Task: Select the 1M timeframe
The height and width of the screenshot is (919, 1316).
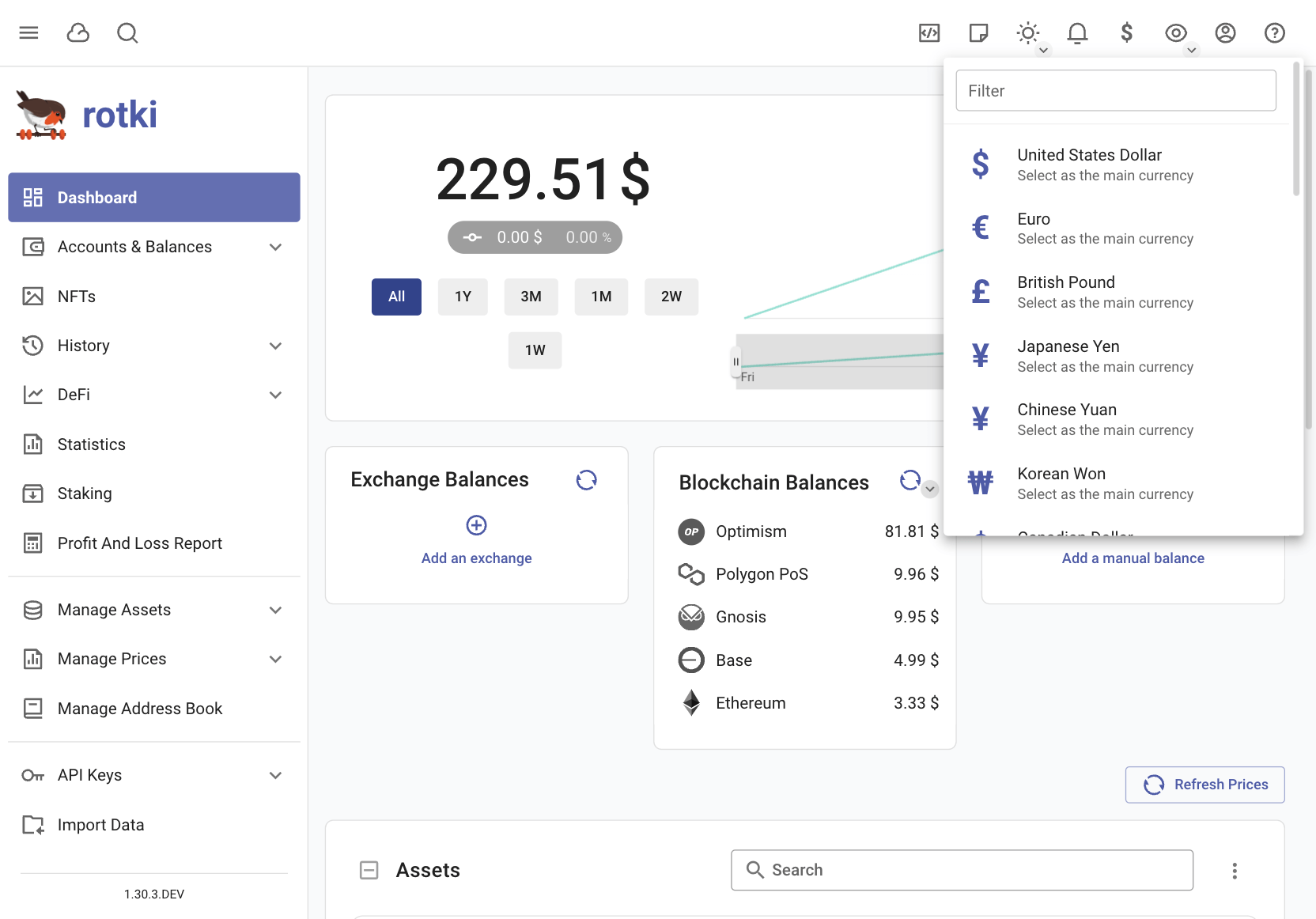Action: click(601, 297)
